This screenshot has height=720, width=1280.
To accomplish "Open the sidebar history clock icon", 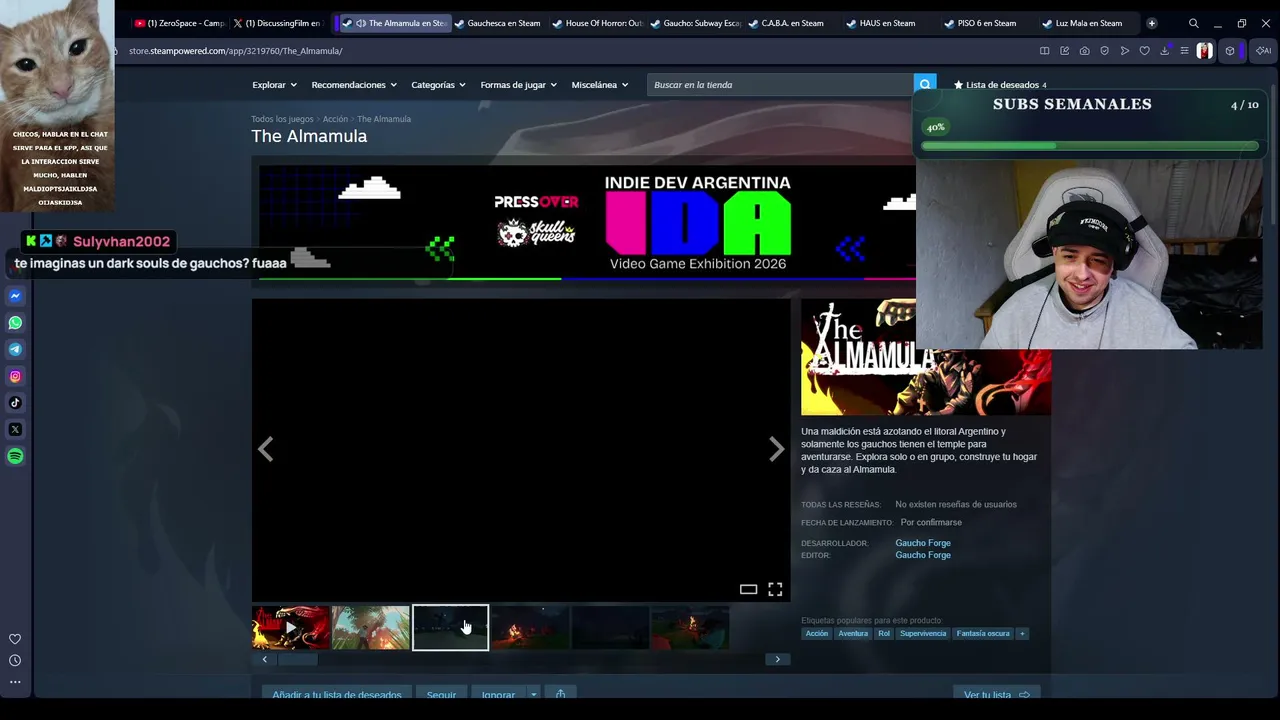I will pos(15,660).
